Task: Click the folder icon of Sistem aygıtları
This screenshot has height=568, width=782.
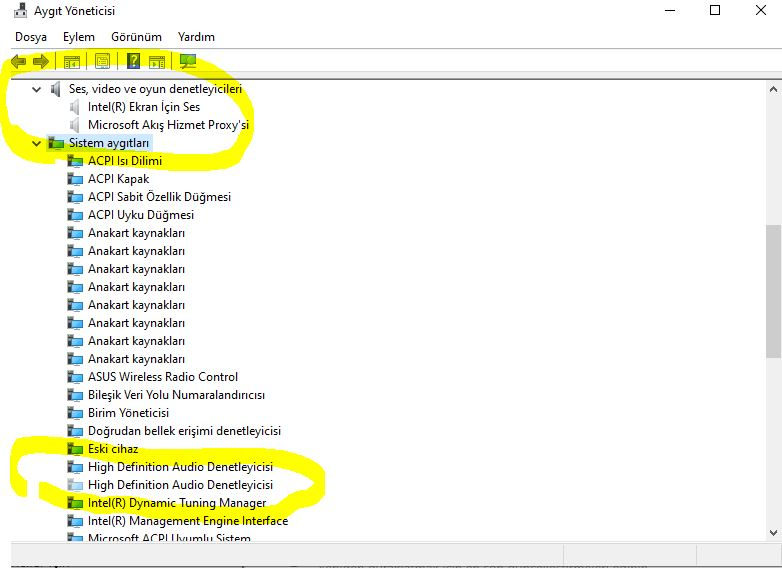Action: tap(56, 144)
